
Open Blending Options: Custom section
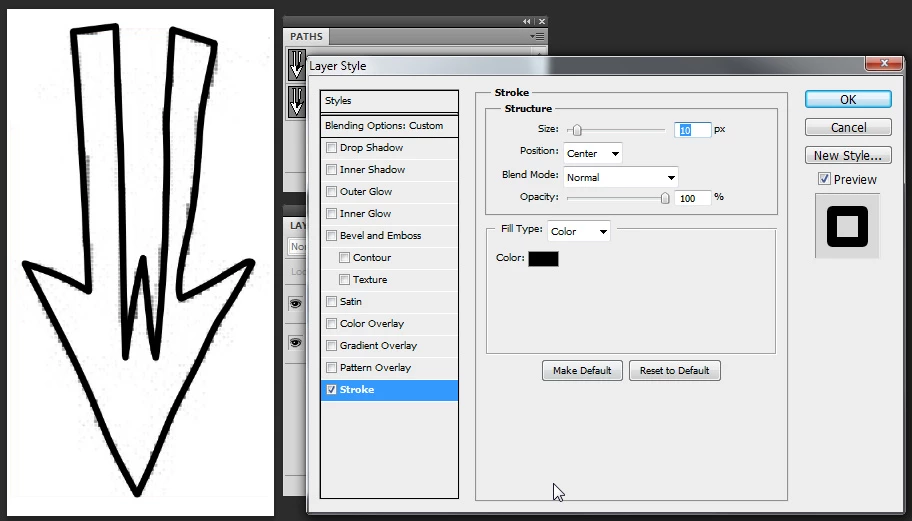(x=389, y=126)
